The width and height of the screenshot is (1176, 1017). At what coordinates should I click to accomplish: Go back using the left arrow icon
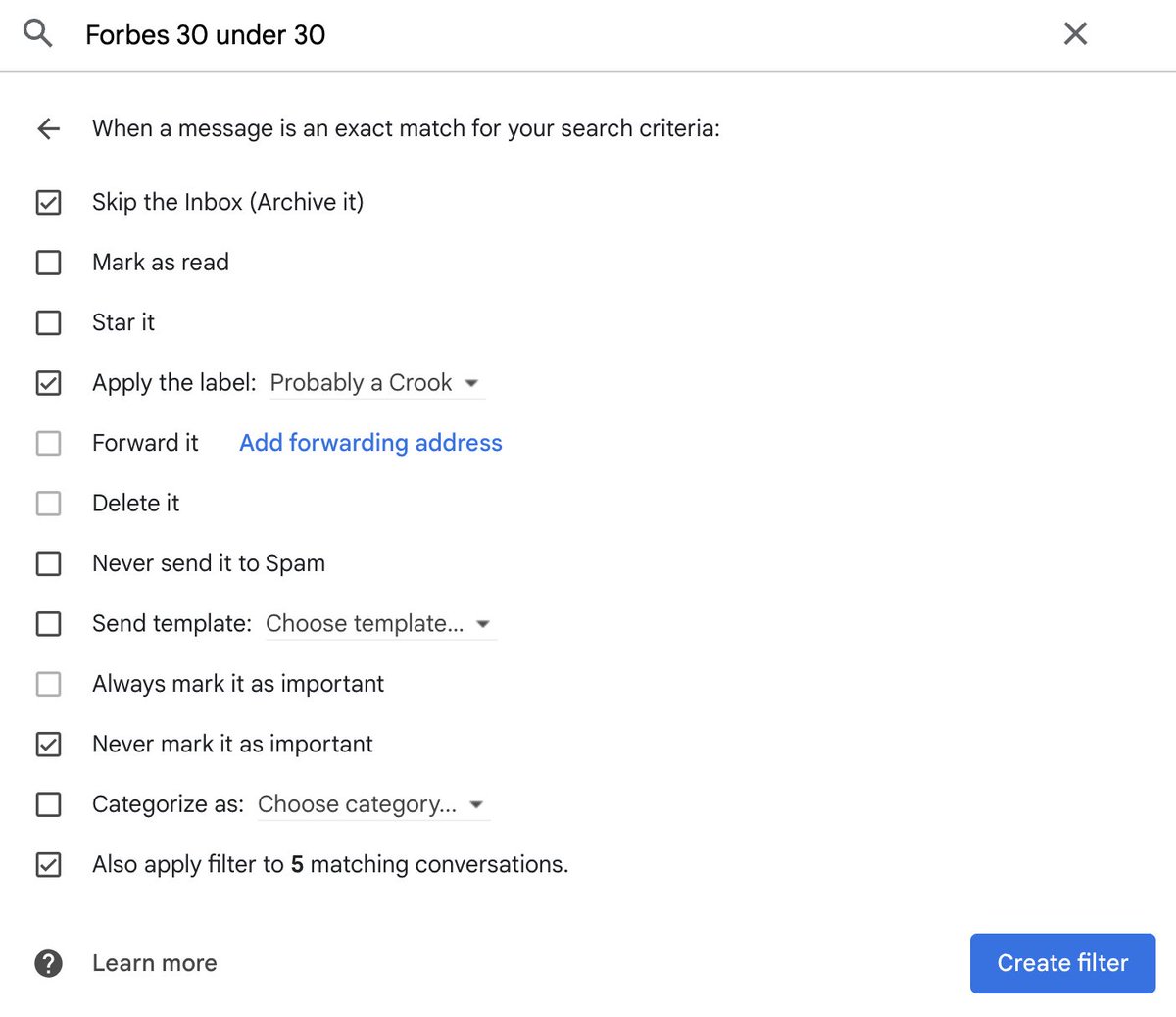click(x=48, y=128)
